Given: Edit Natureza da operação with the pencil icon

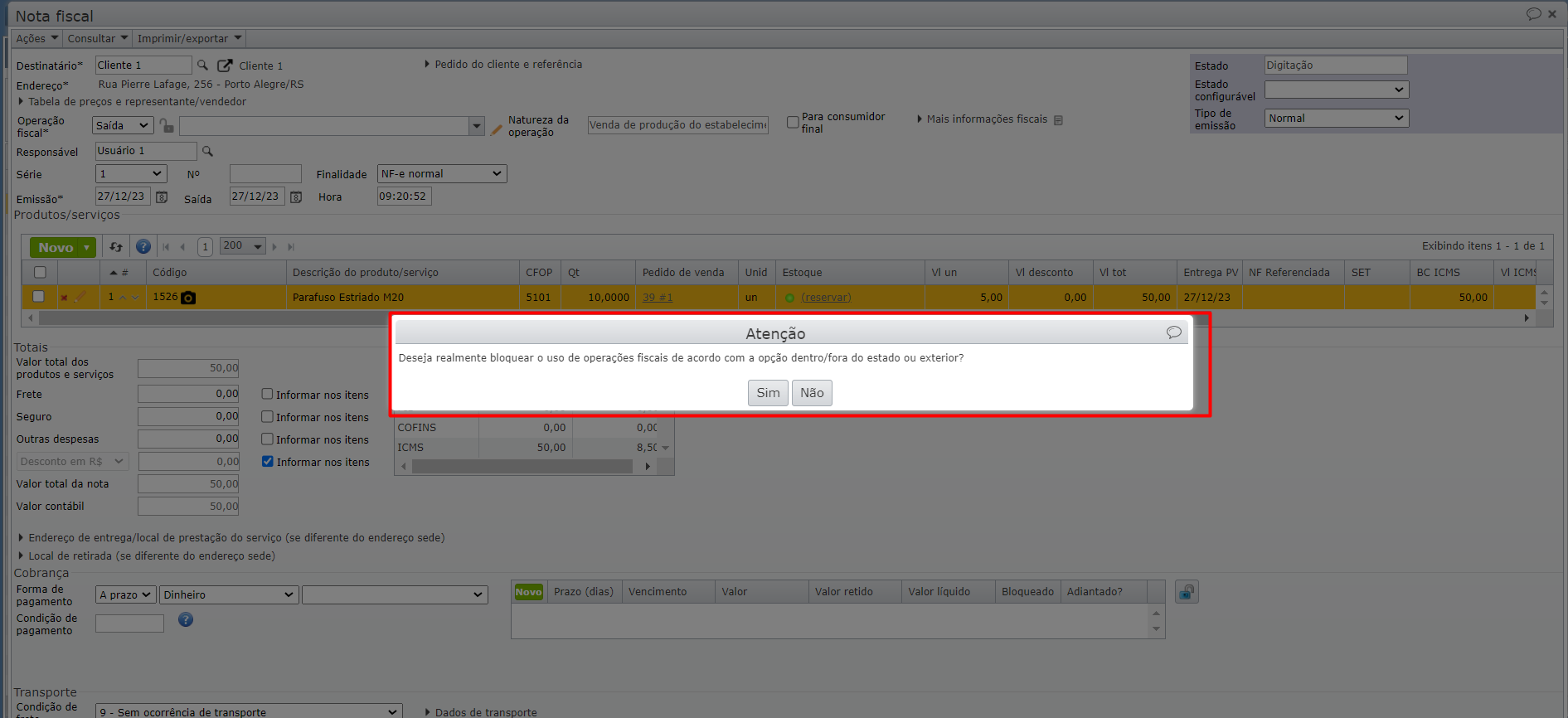Looking at the screenshot, I should click(x=497, y=129).
